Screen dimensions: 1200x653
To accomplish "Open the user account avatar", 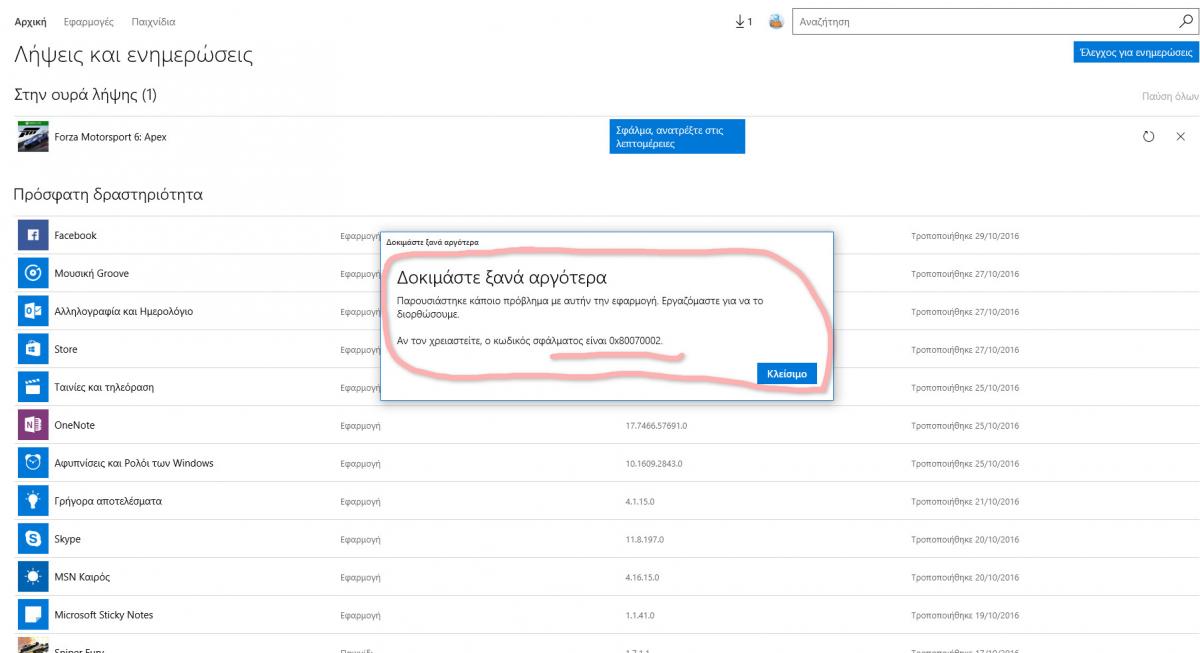I will pos(776,21).
